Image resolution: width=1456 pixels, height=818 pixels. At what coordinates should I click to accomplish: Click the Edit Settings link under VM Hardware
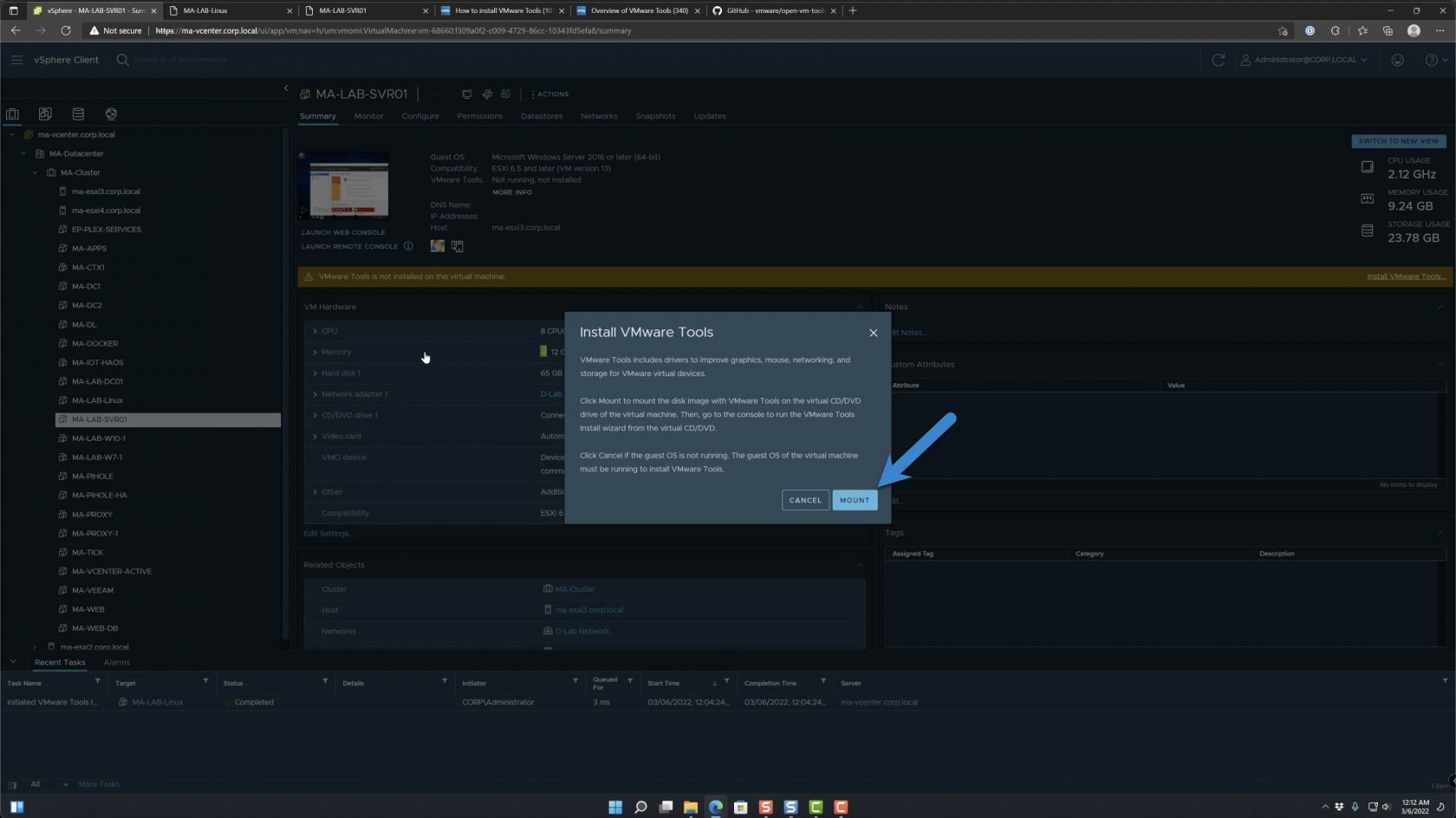[328, 534]
